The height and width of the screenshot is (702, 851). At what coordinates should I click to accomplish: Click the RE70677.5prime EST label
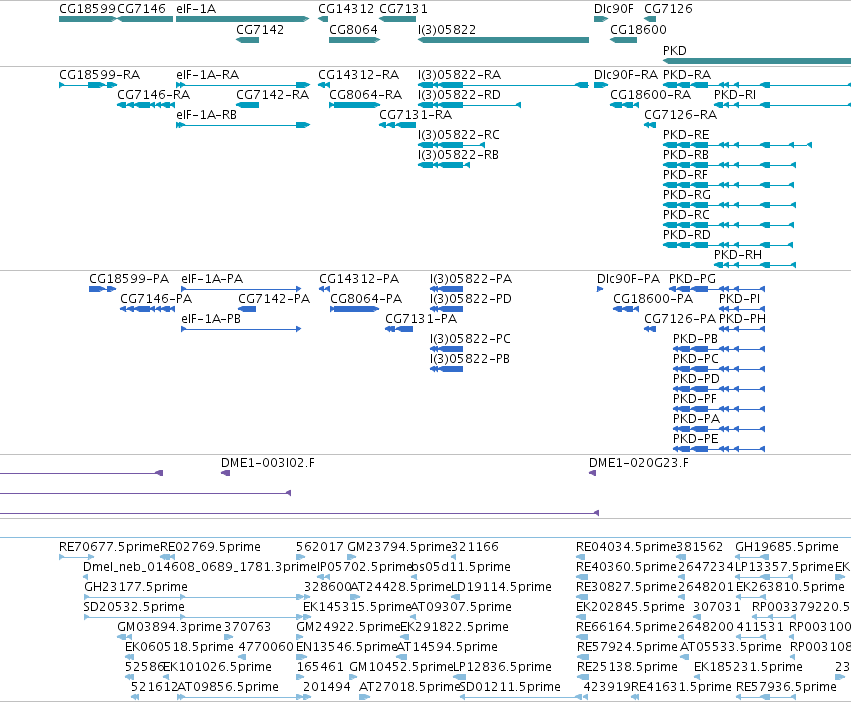(110, 547)
